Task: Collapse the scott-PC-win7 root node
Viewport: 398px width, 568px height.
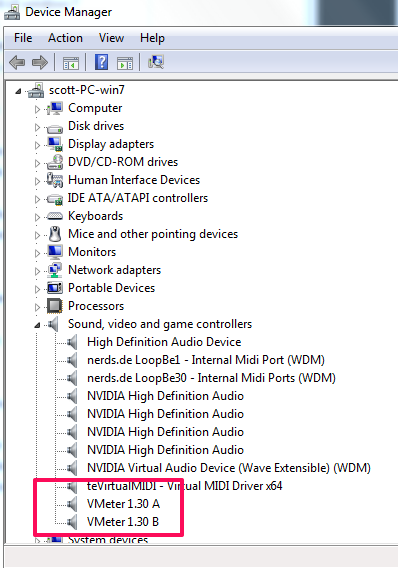Action: tap(18, 92)
